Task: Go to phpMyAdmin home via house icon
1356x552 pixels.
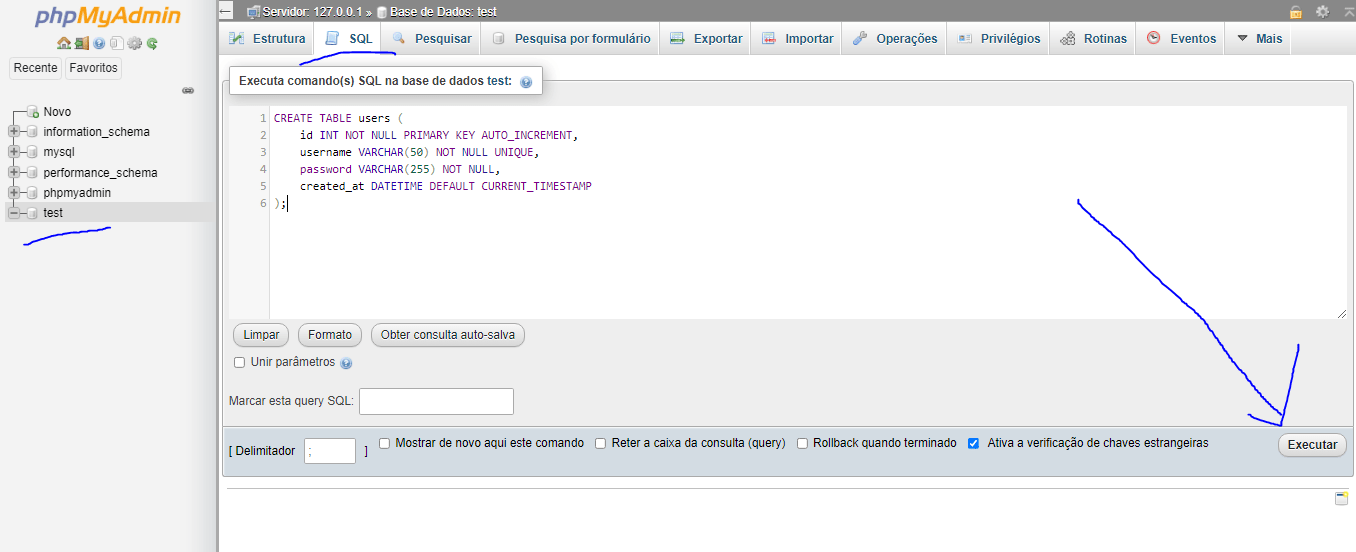Action: (x=64, y=43)
